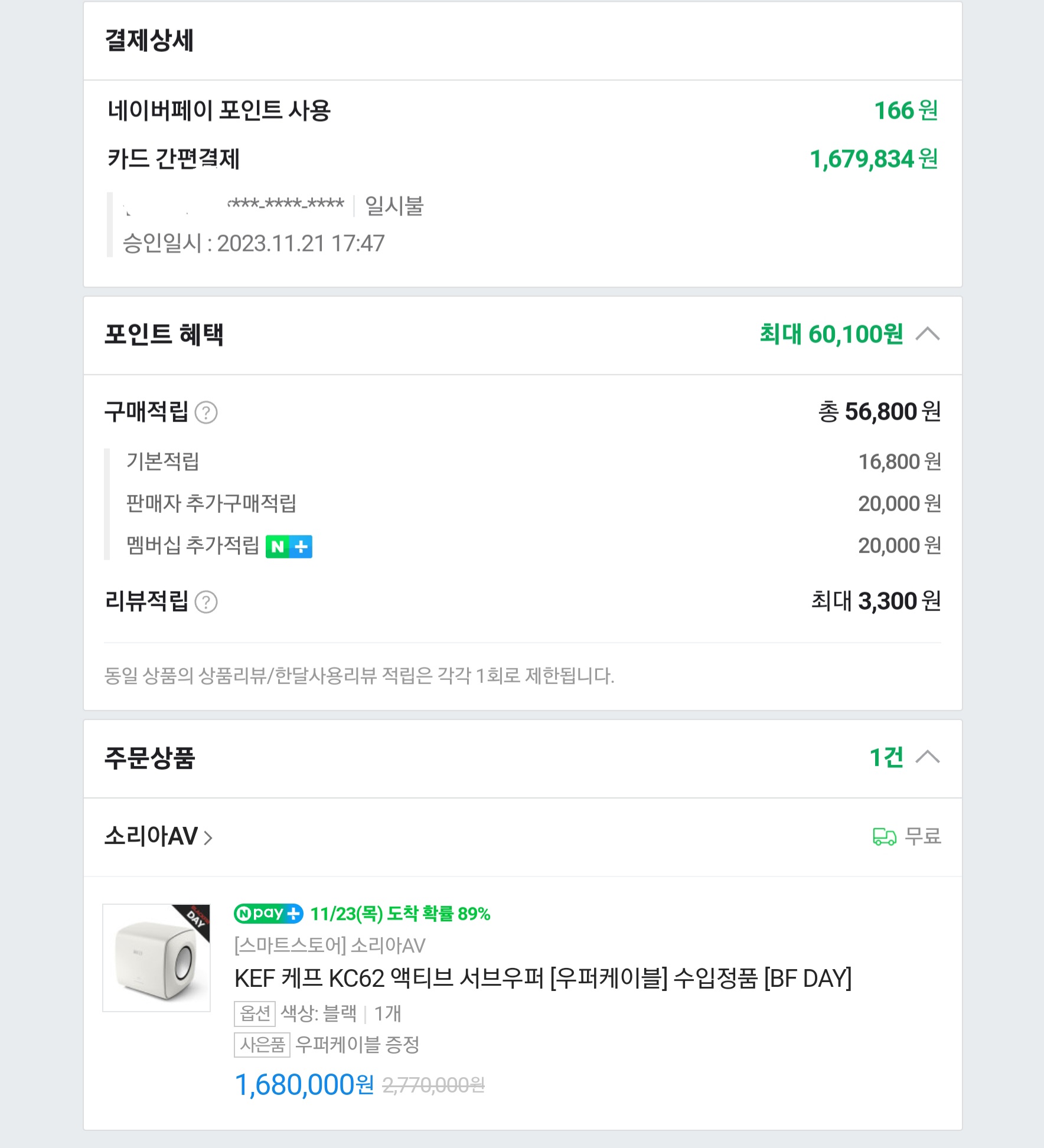Click the 1건 order count label
The width and height of the screenshot is (1044, 1148).
(x=886, y=757)
